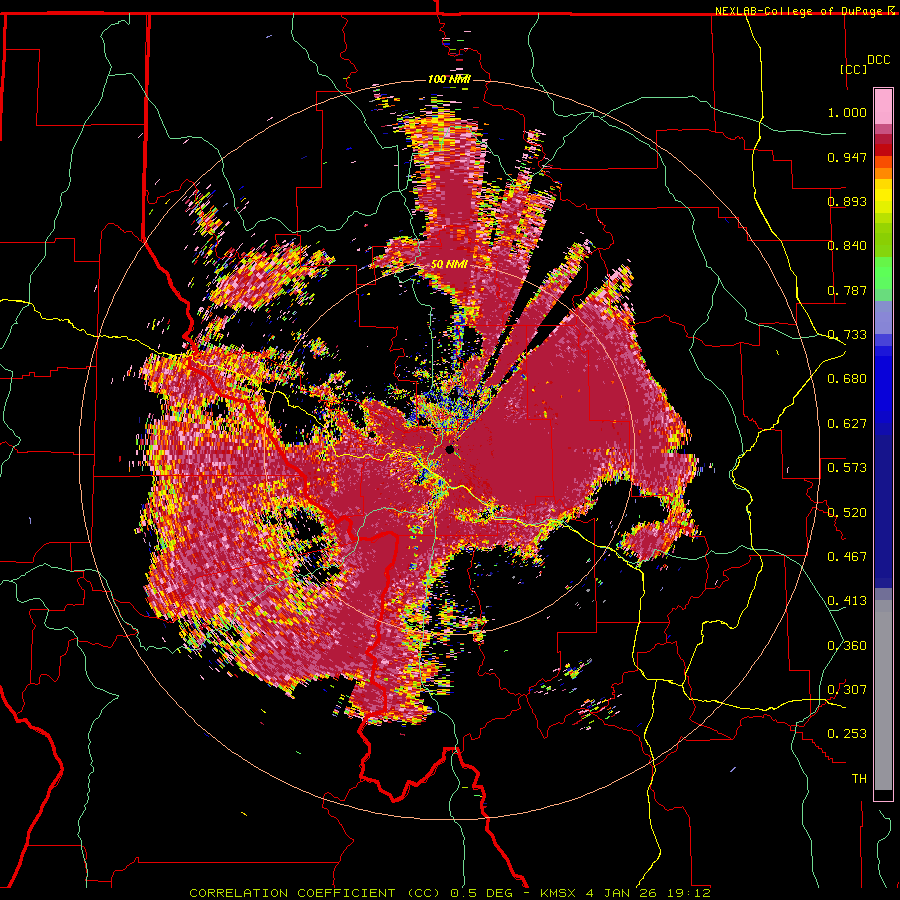Click the 50 NMI range ring label
This screenshot has width=900, height=900.
[x=449, y=265]
